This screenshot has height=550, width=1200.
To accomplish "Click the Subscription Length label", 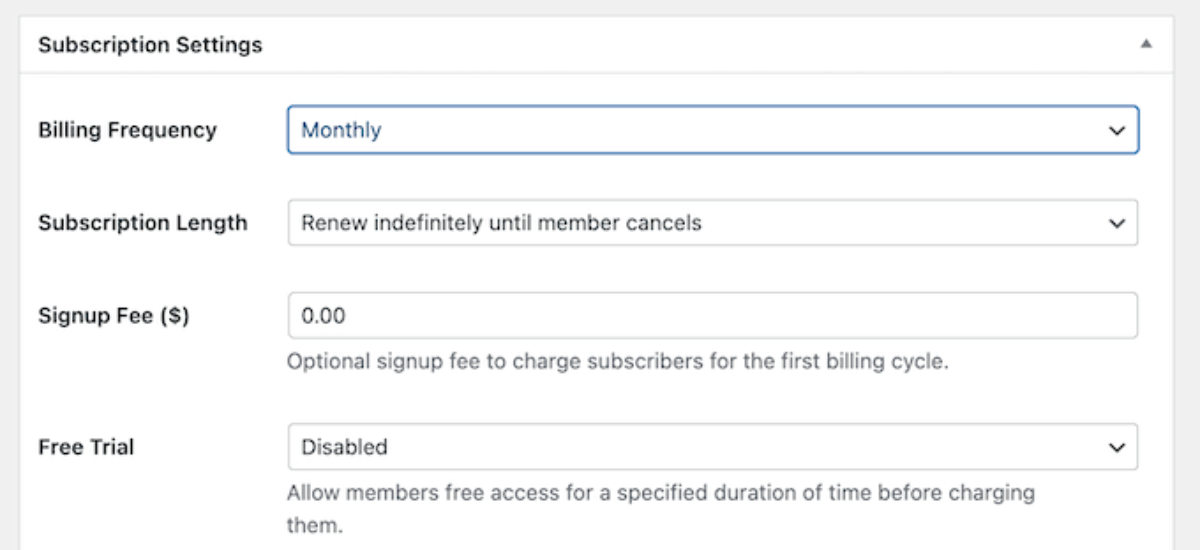I will point(142,223).
